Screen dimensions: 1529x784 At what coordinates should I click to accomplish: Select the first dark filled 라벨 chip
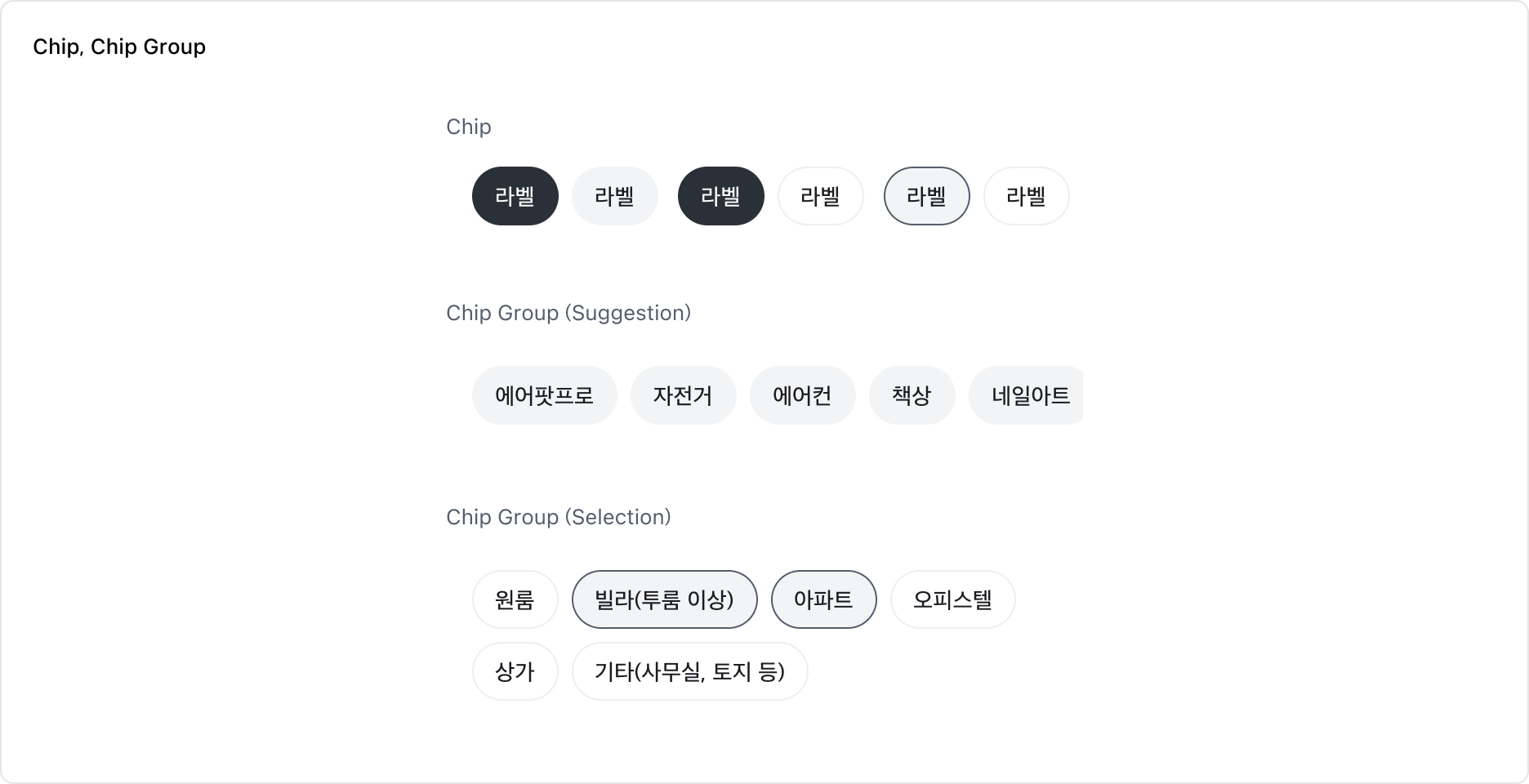[515, 196]
